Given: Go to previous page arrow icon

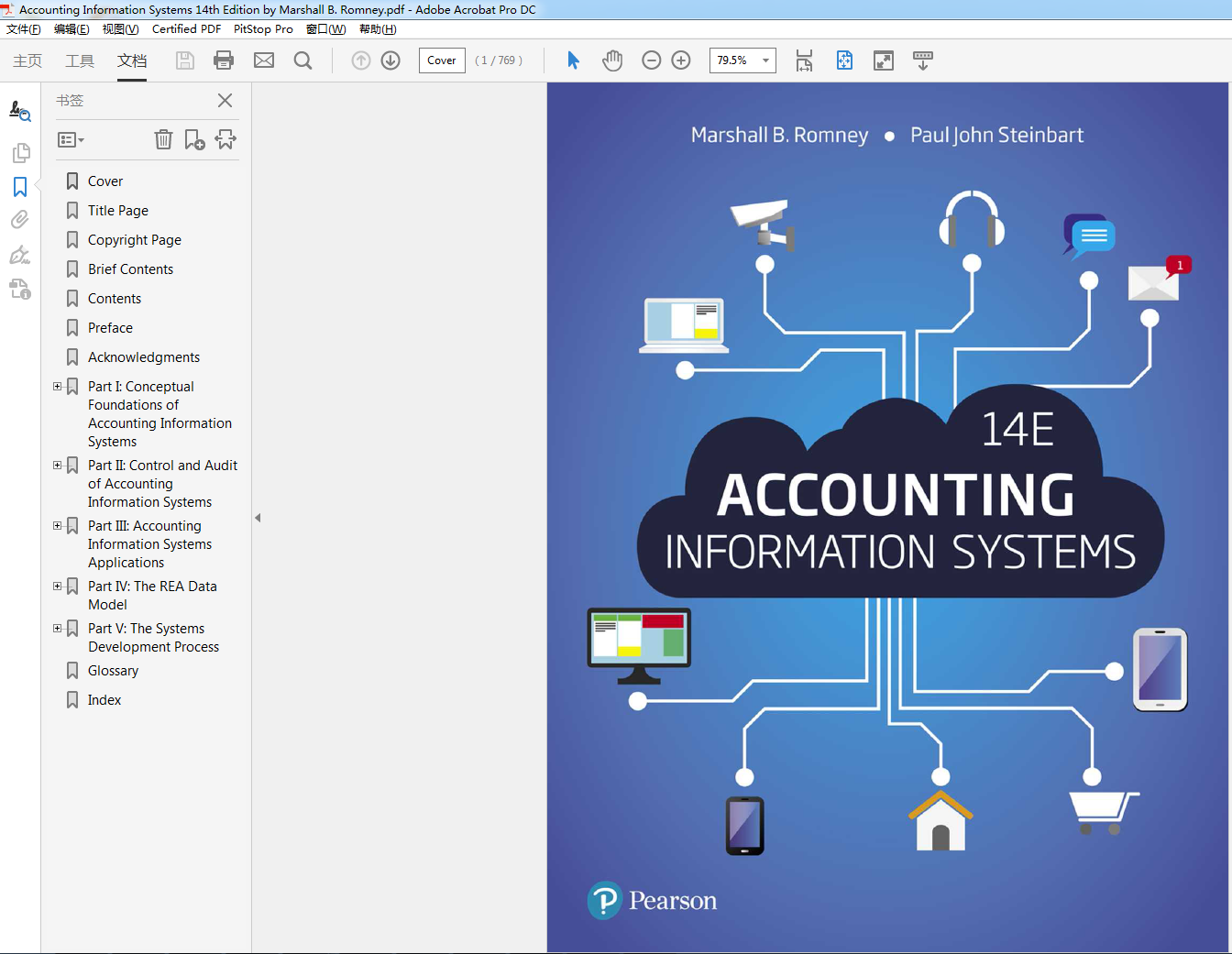Looking at the screenshot, I should 361,60.
